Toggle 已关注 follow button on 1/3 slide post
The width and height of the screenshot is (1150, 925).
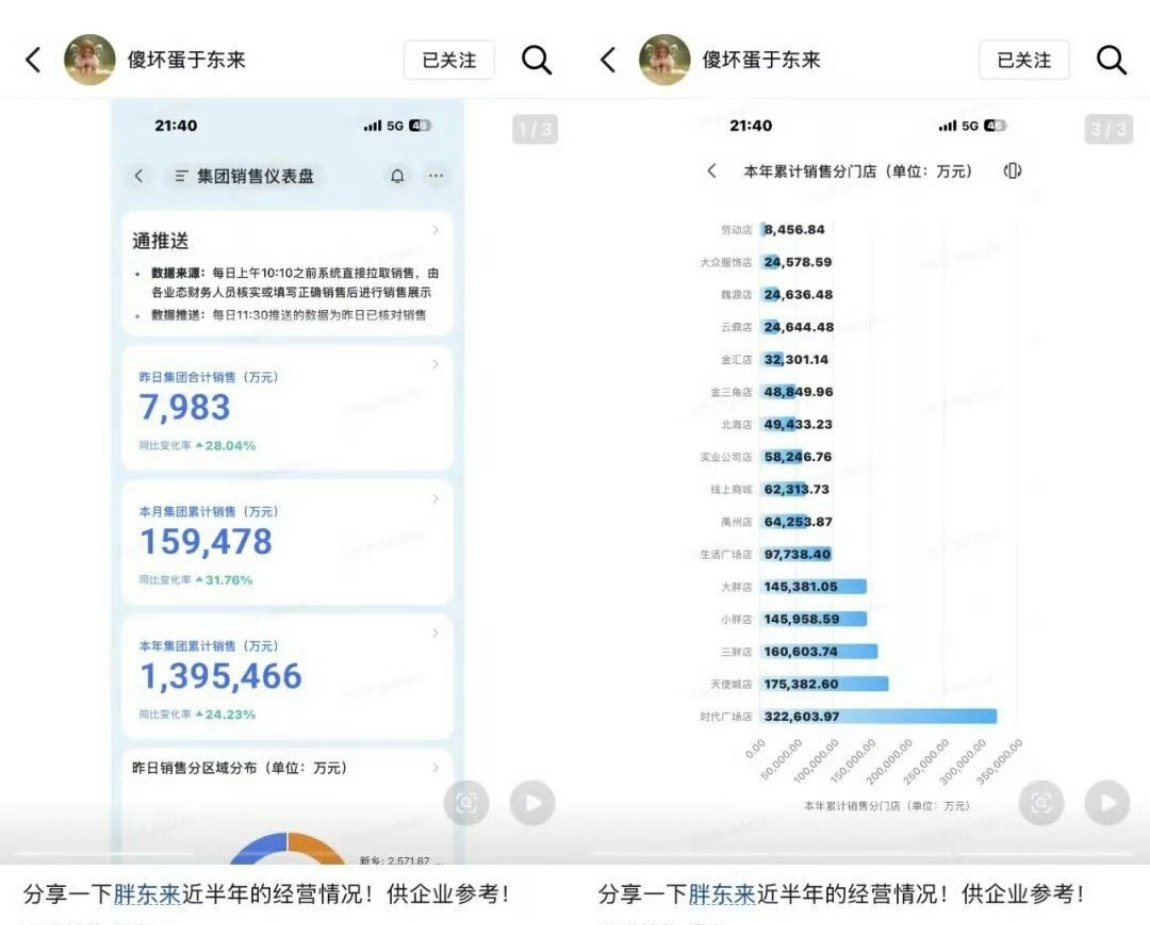click(449, 60)
